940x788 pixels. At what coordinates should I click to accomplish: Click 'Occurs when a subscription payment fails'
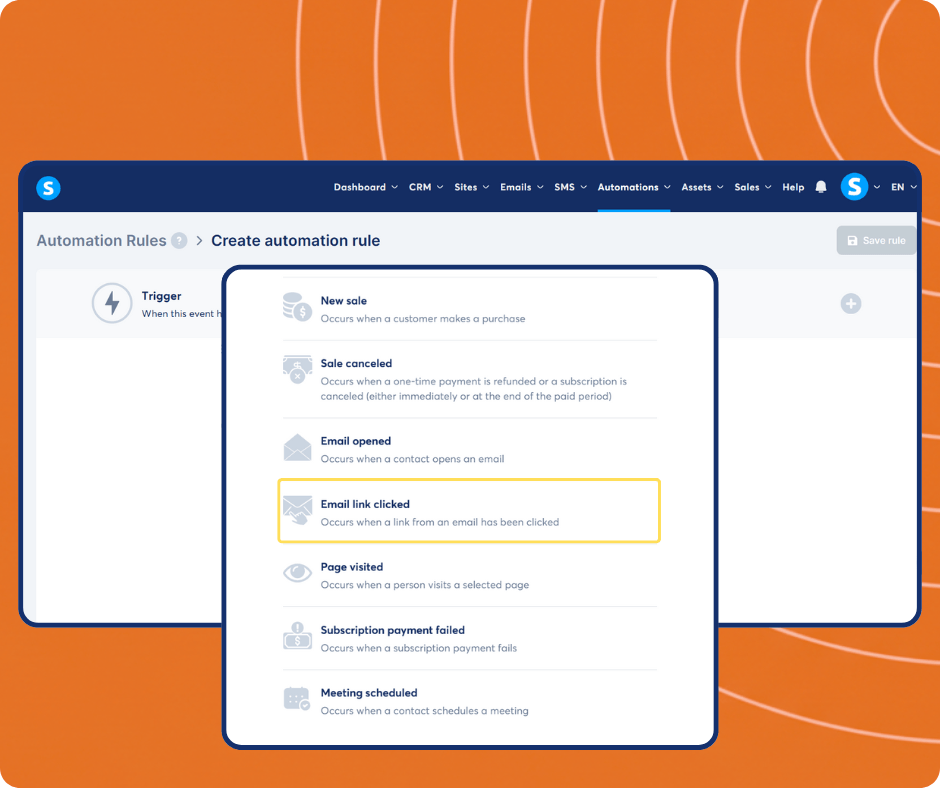[x=418, y=648]
